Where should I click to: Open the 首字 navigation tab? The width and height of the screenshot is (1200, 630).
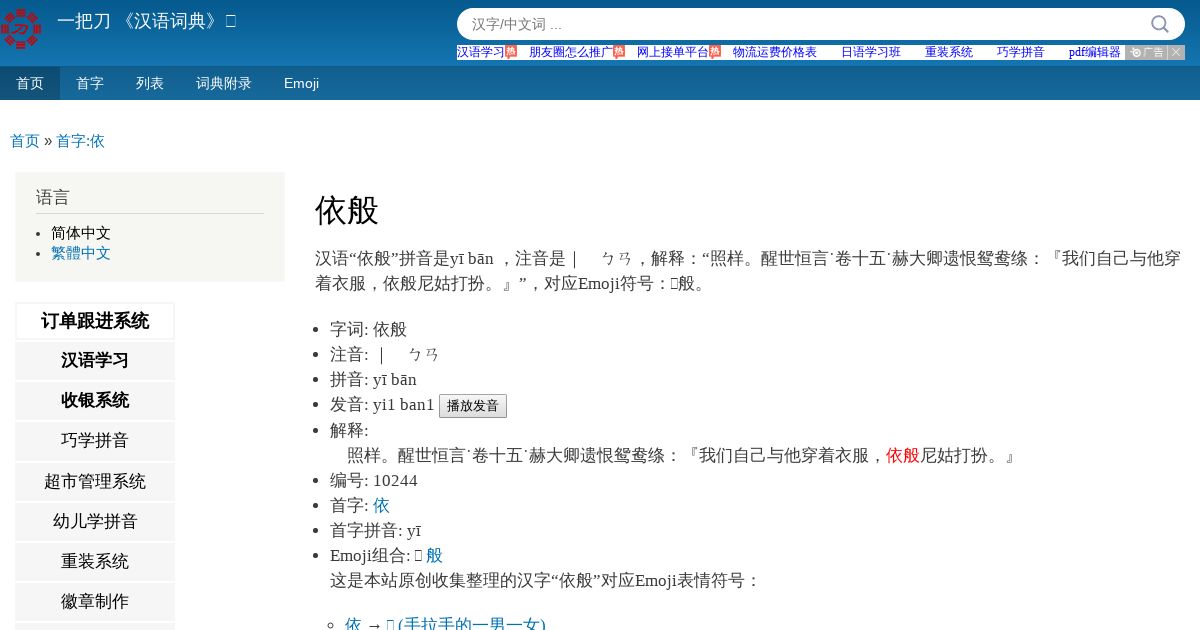pos(90,83)
